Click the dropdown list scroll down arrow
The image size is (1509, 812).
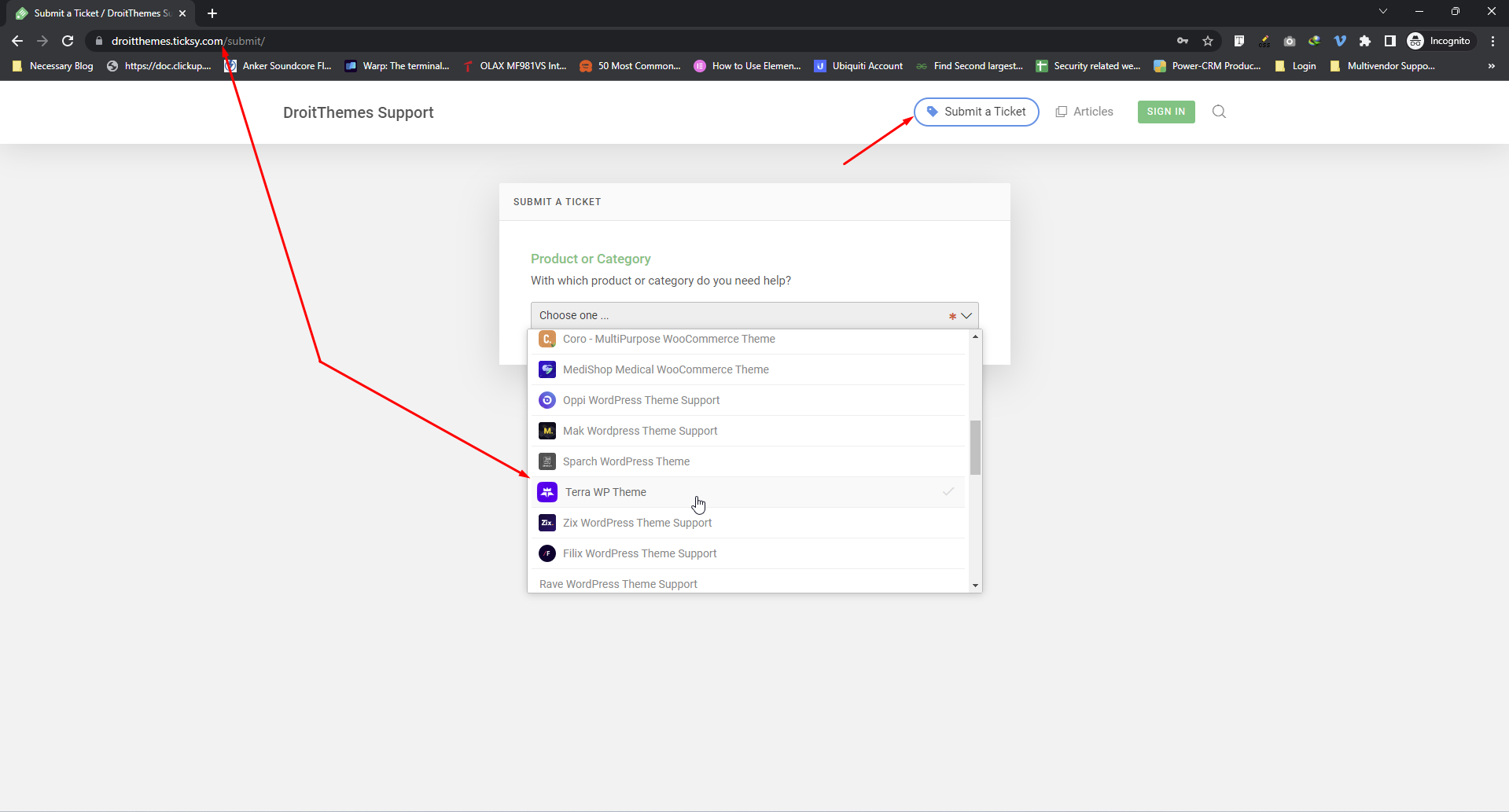pyautogui.click(x=975, y=586)
